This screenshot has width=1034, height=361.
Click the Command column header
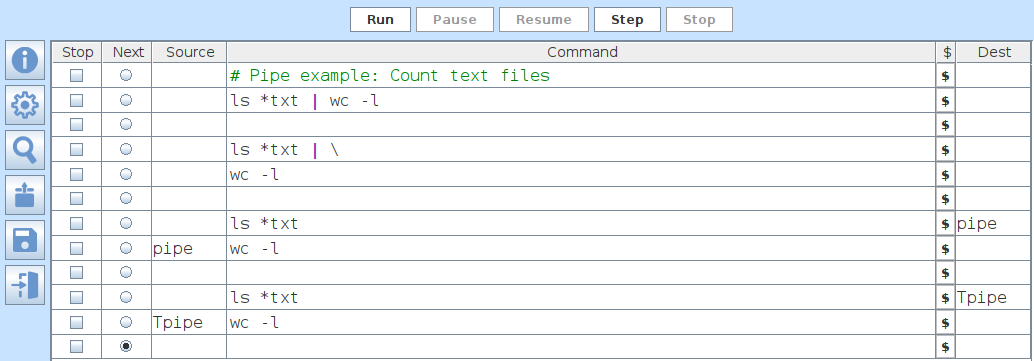582,52
